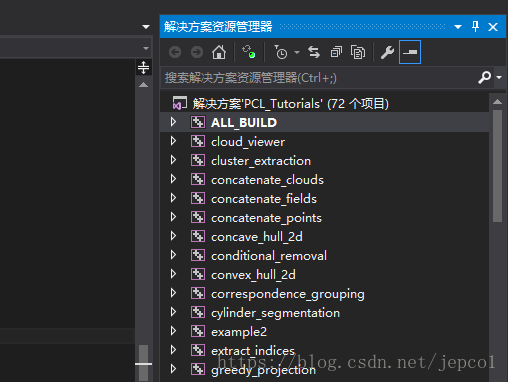Expand the concatenate_points project
Viewport: 508px width, 382px height.
(x=173, y=217)
